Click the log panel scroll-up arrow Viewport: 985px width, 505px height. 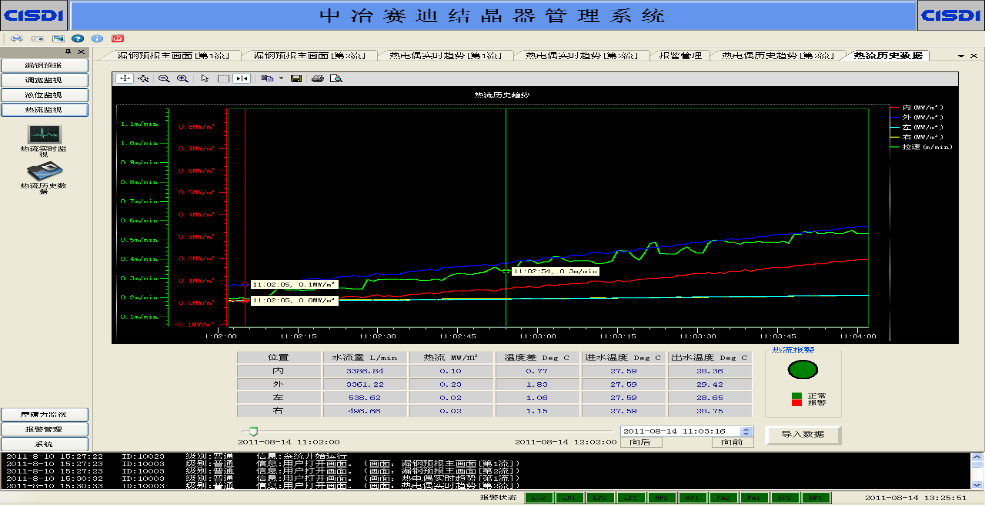coord(976,457)
